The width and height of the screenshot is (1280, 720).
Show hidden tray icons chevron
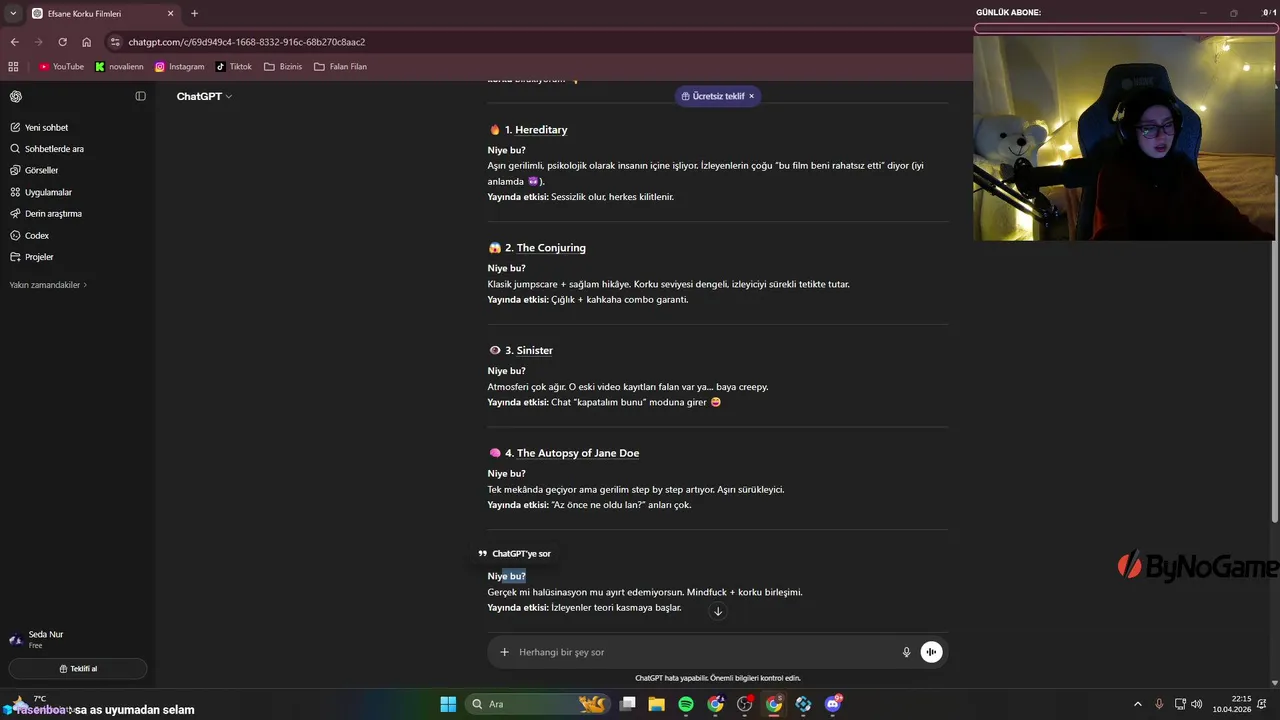pyautogui.click(x=1137, y=704)
